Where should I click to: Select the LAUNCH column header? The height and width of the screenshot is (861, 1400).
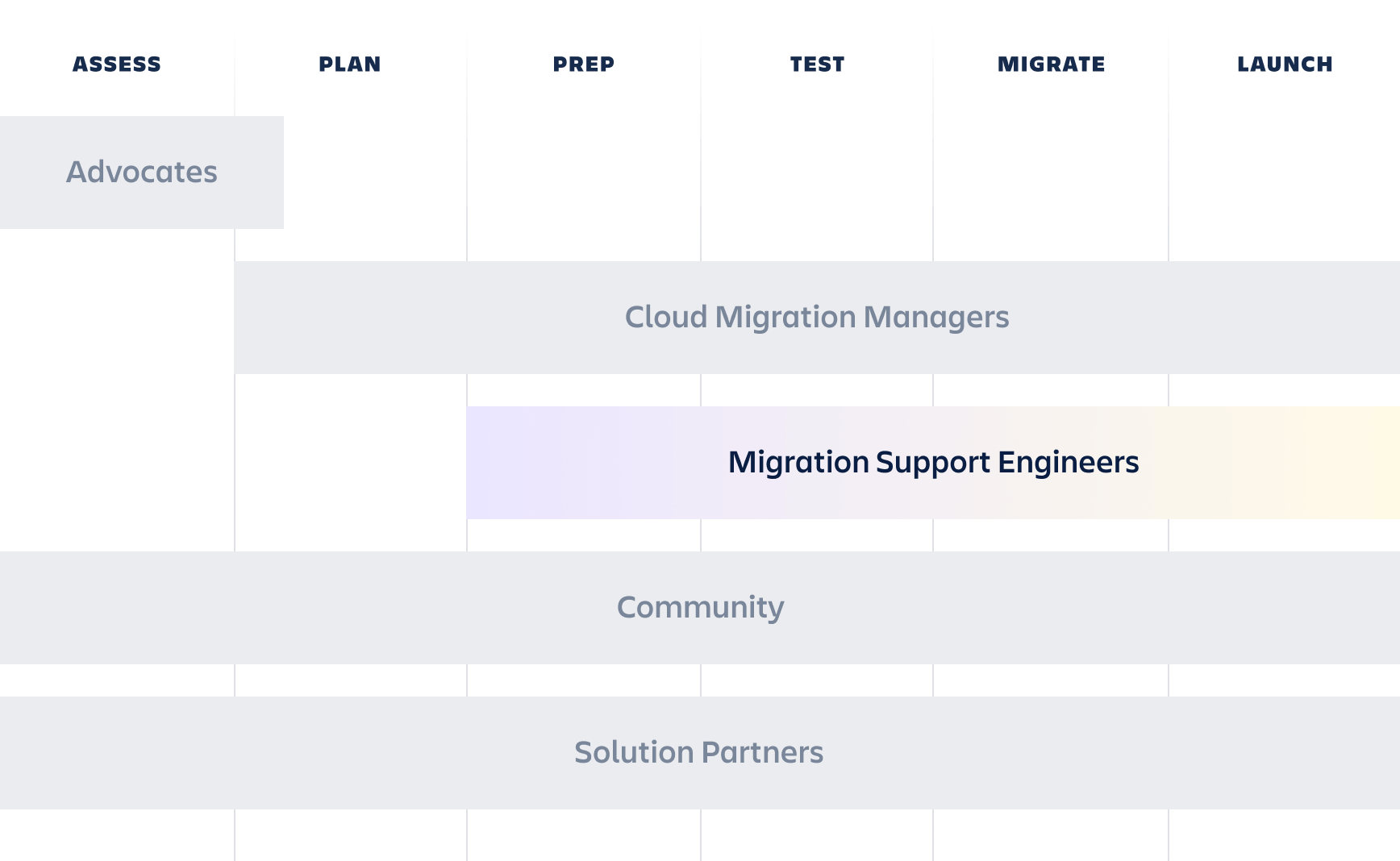coord(1284,64)
